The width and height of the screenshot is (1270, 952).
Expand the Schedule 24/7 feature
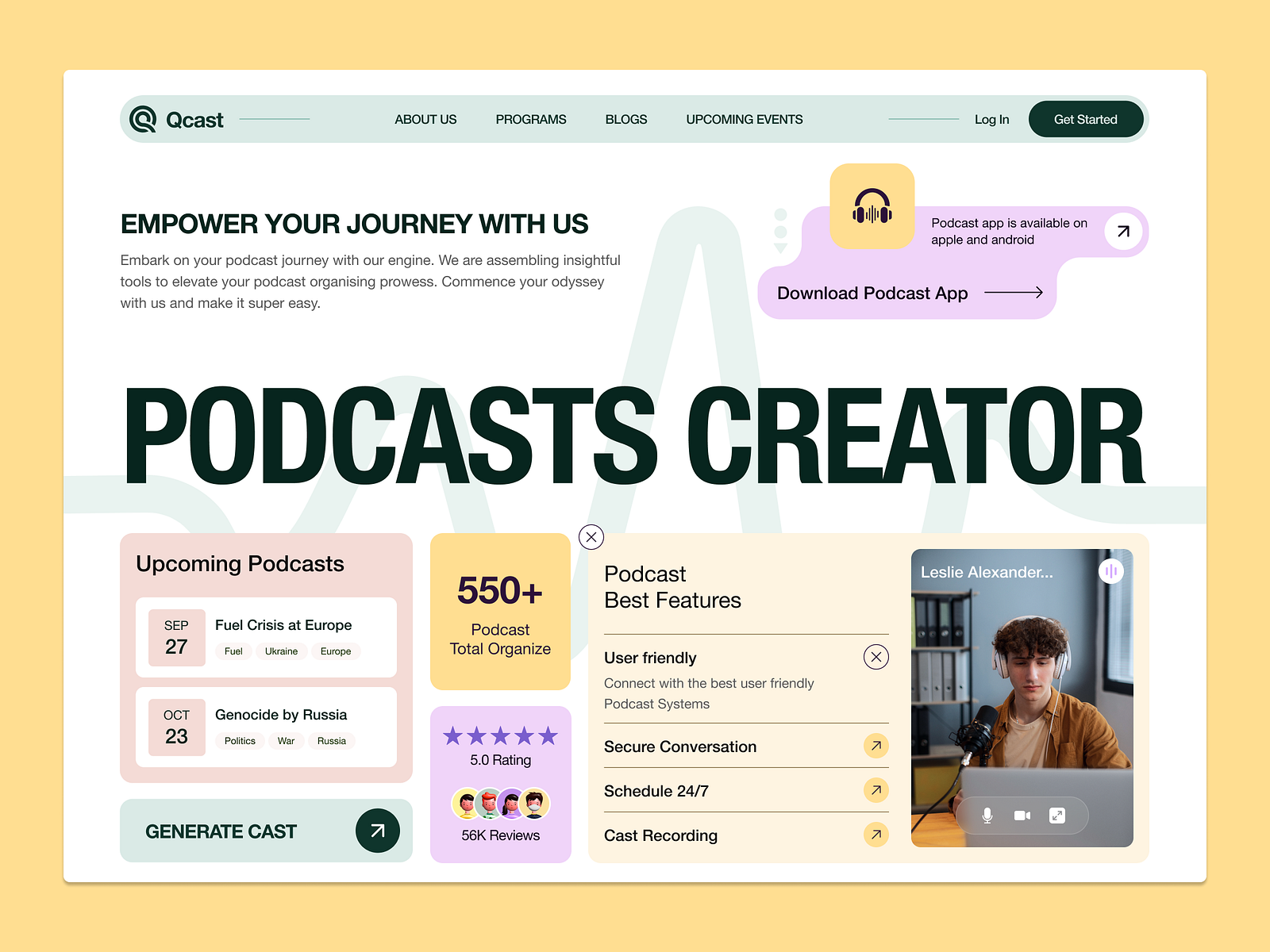[876, 790]
